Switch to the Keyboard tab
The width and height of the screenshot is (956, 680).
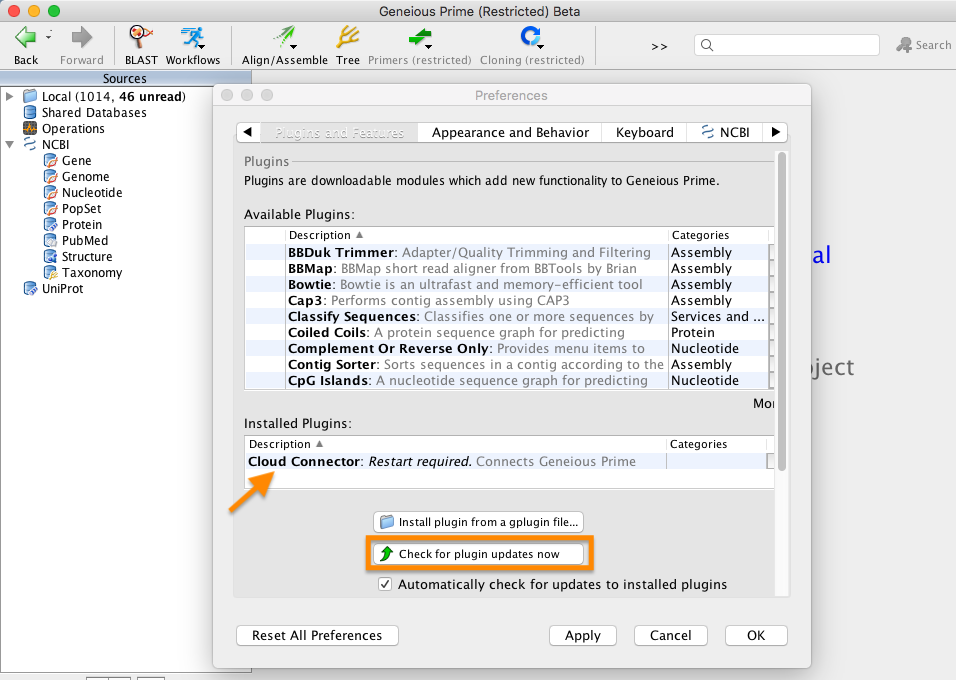[x=644, y=132]
